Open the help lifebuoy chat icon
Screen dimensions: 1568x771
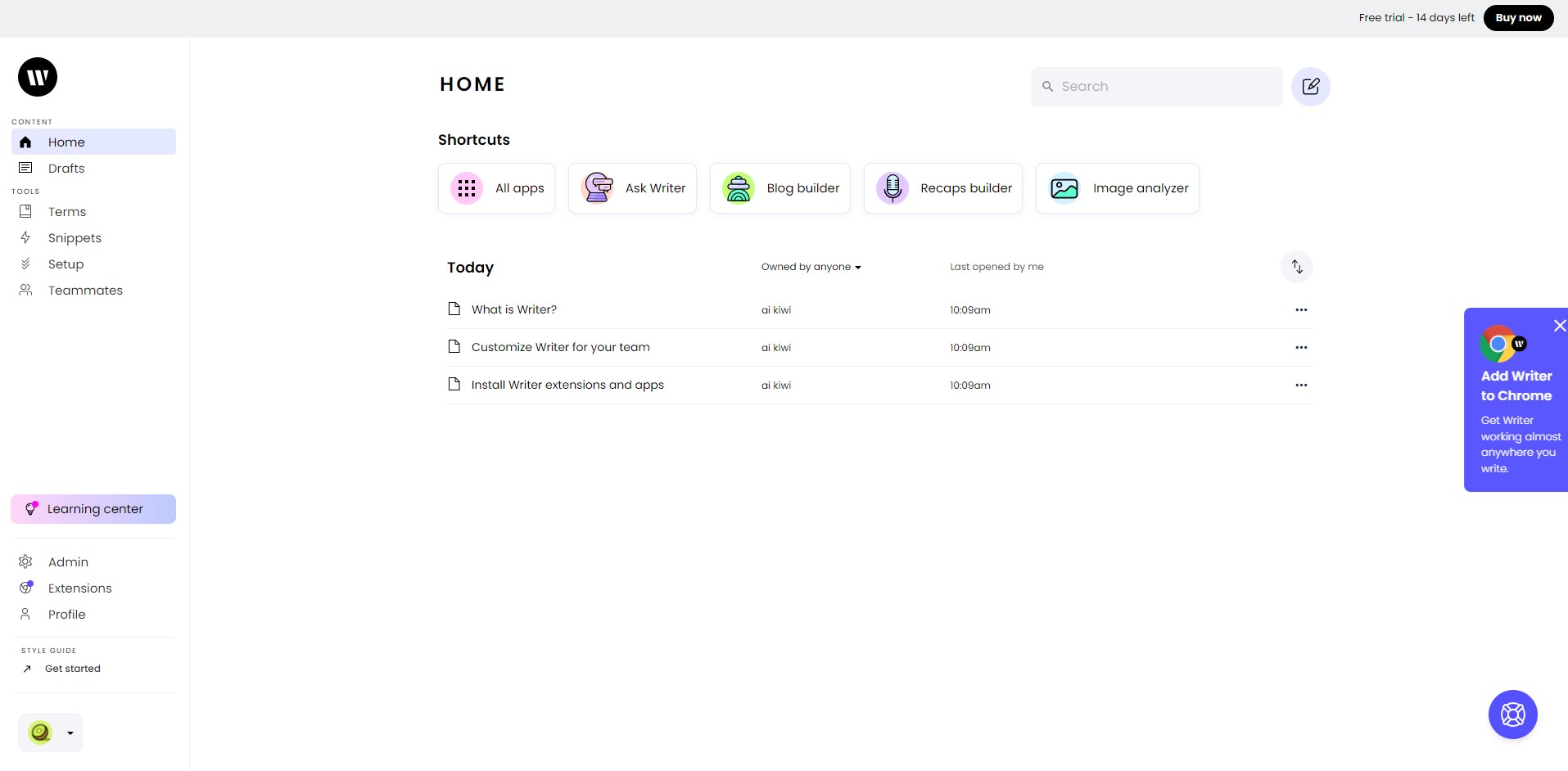tap(1512, 715)
